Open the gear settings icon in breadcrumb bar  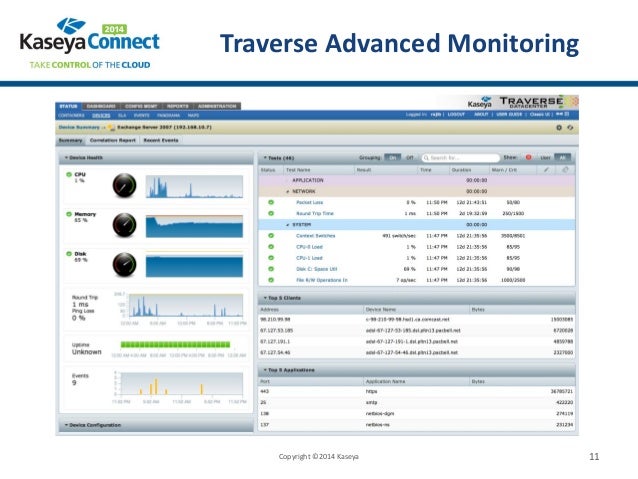click(x=559, y=128)
